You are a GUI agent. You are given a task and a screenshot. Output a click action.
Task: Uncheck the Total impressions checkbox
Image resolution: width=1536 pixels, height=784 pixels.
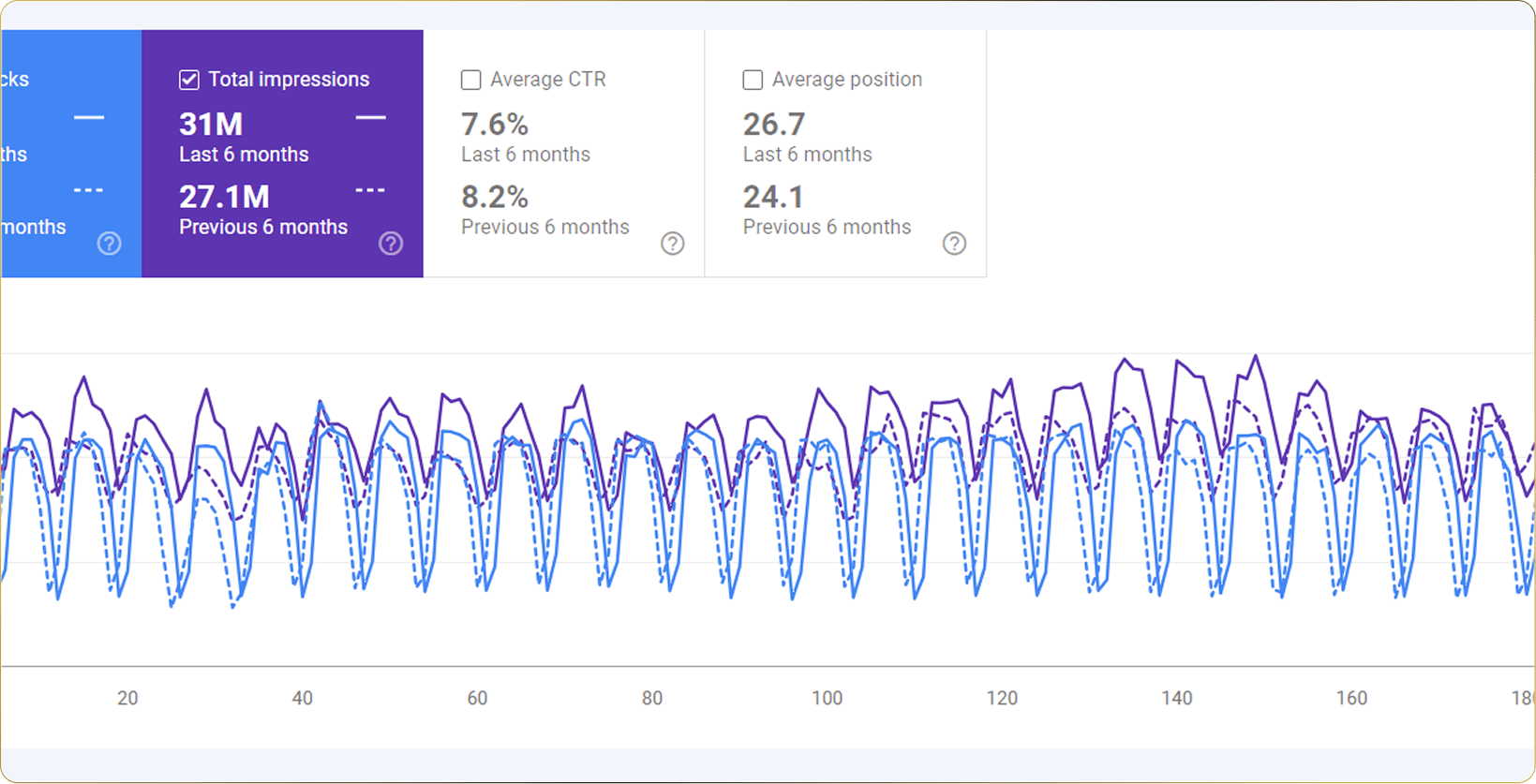tap(189, 80)
